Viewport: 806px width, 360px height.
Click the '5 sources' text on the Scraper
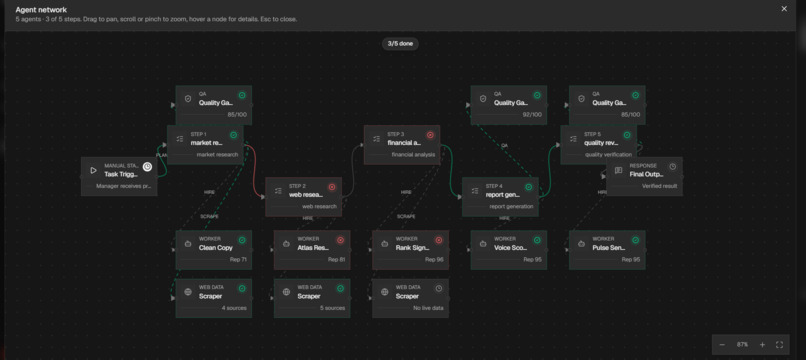point(332,308)
